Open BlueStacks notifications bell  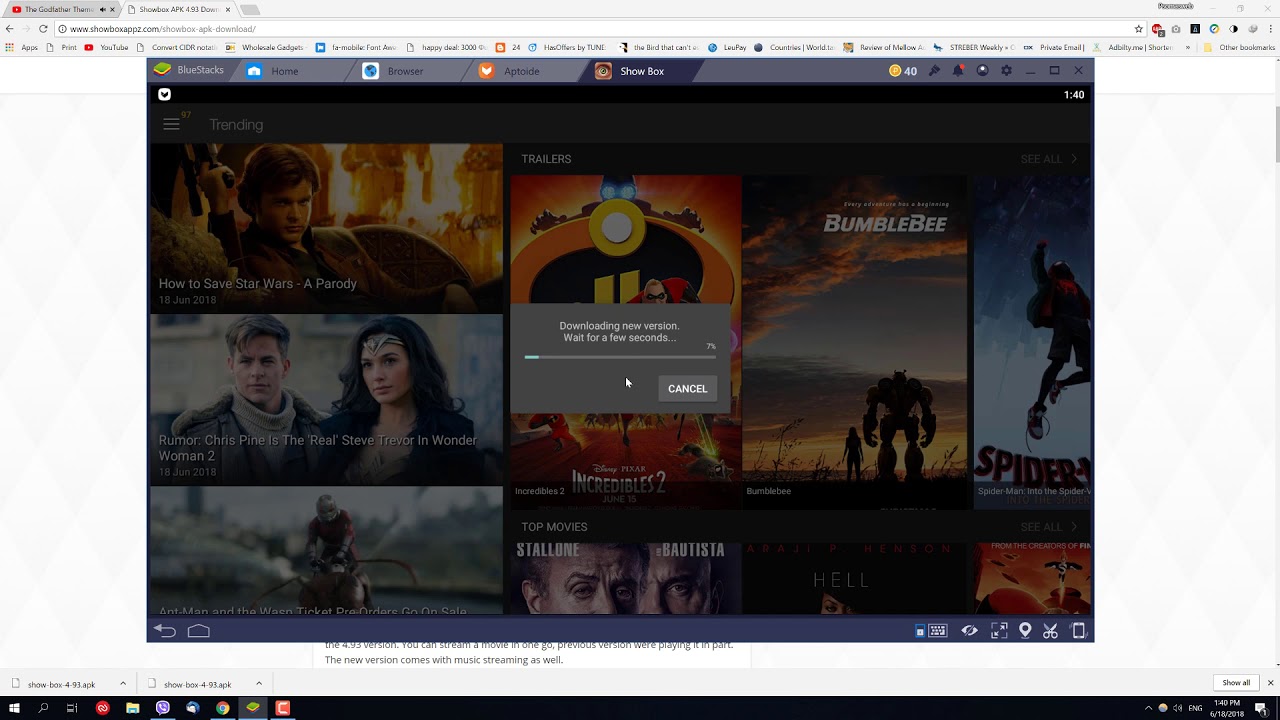(x=958, y=71)
